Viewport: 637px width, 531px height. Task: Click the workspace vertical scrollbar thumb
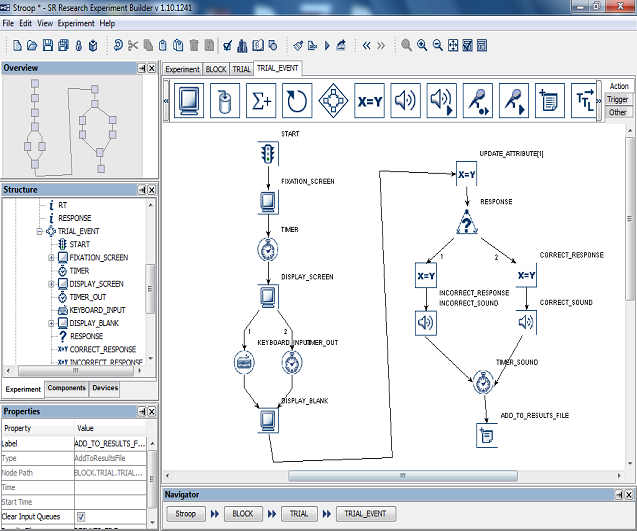point(630,219)
